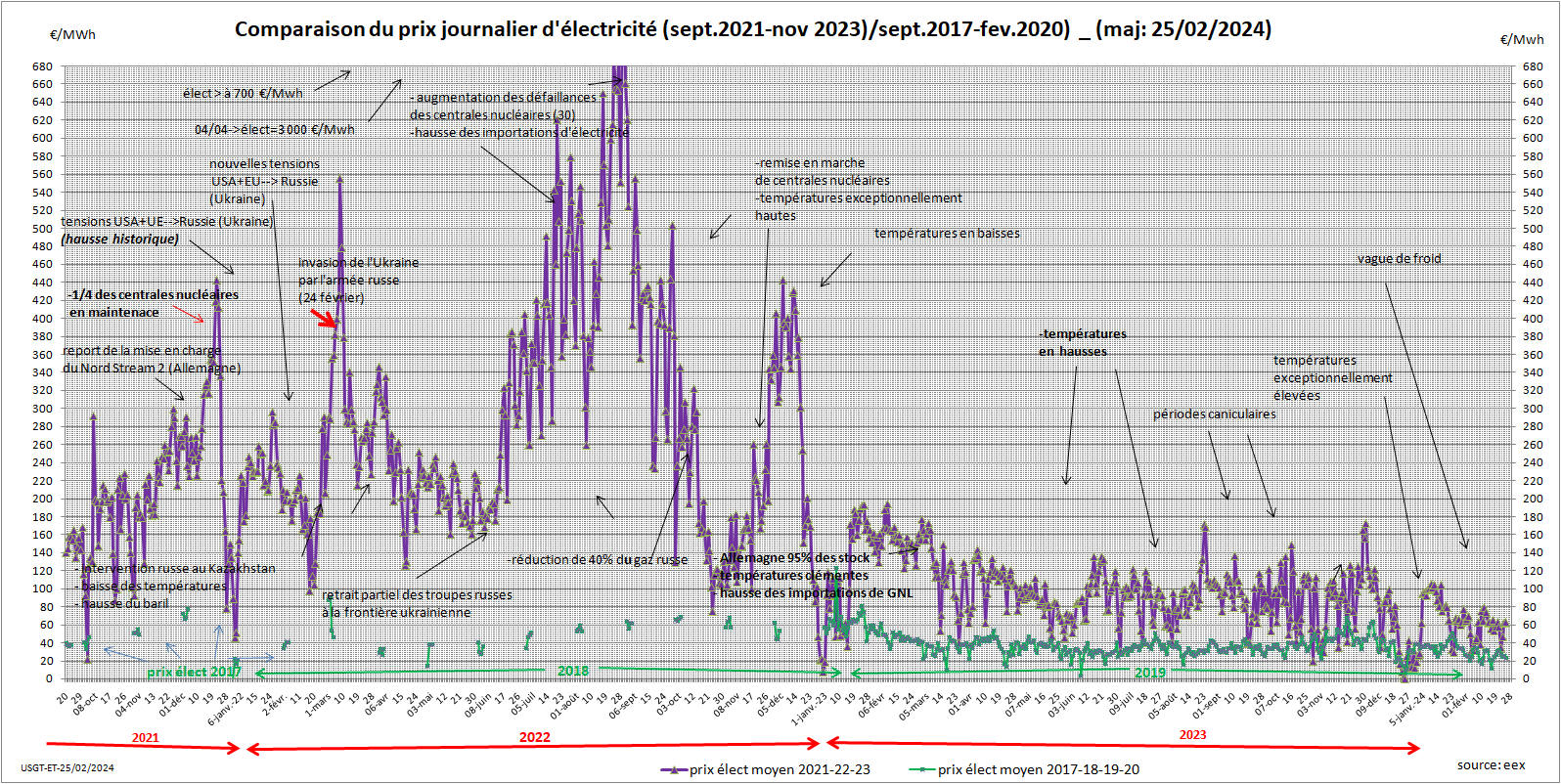Click x-axis date label '03-mai'

click(x=420, y=704)
